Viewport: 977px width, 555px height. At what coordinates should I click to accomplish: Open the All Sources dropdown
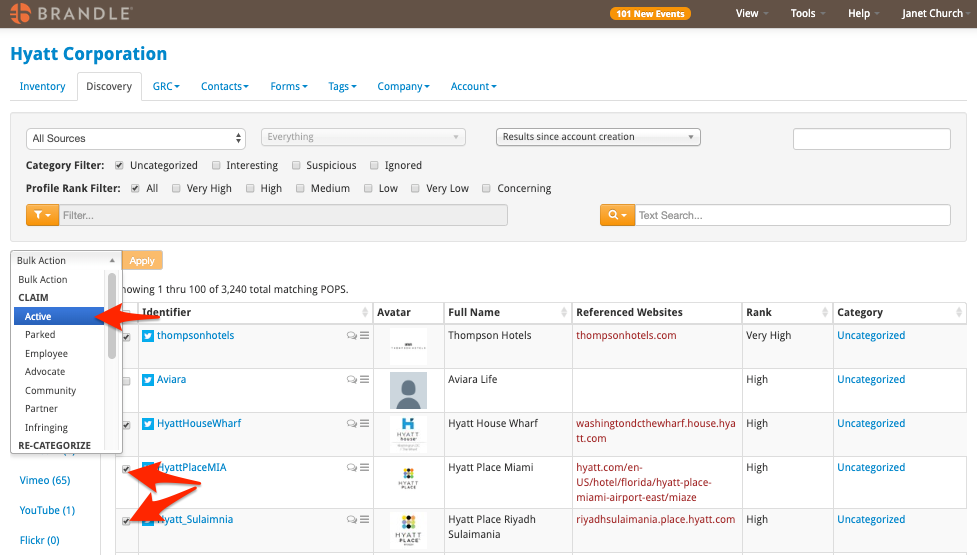click(136, 138)
